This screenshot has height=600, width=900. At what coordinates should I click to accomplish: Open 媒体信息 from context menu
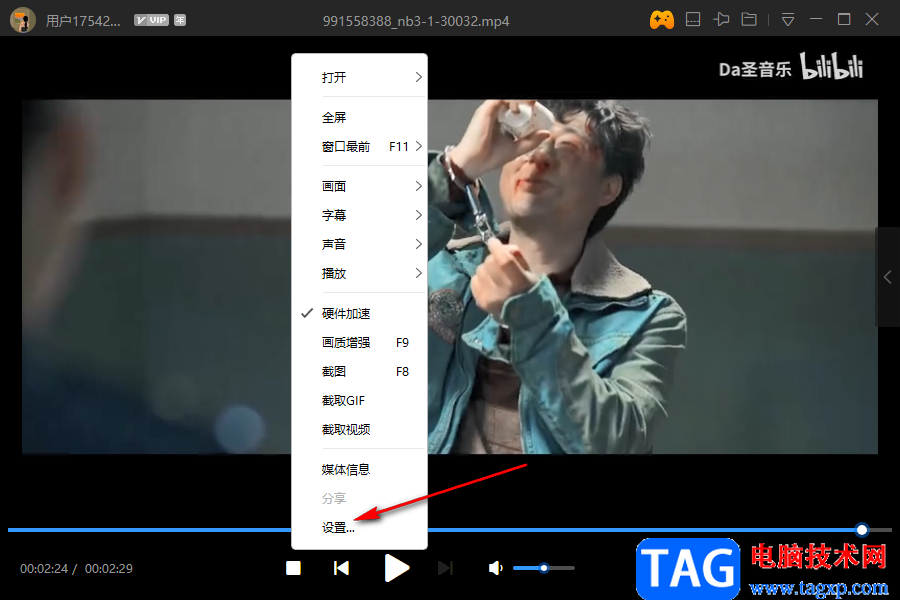click(359, 470)
